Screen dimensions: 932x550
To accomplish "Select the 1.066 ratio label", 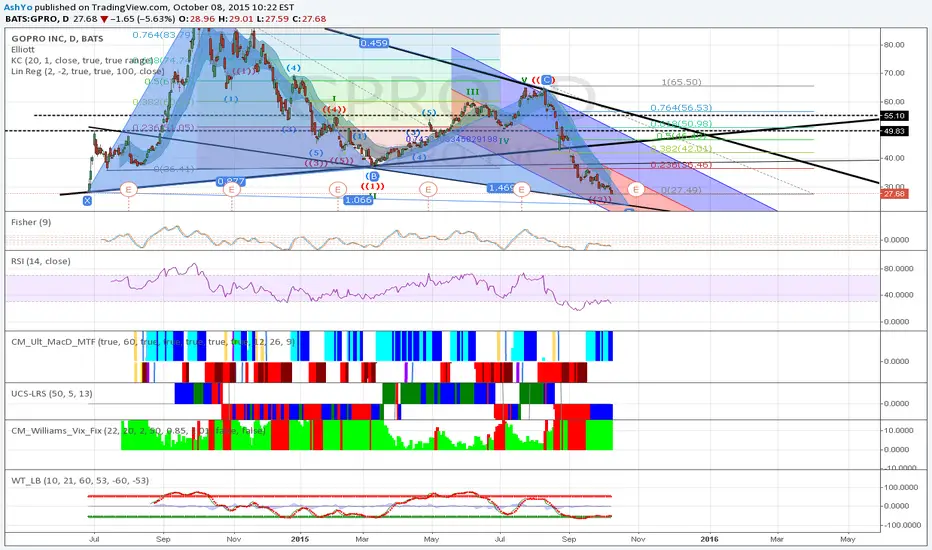I will click(x=358, y=200).
